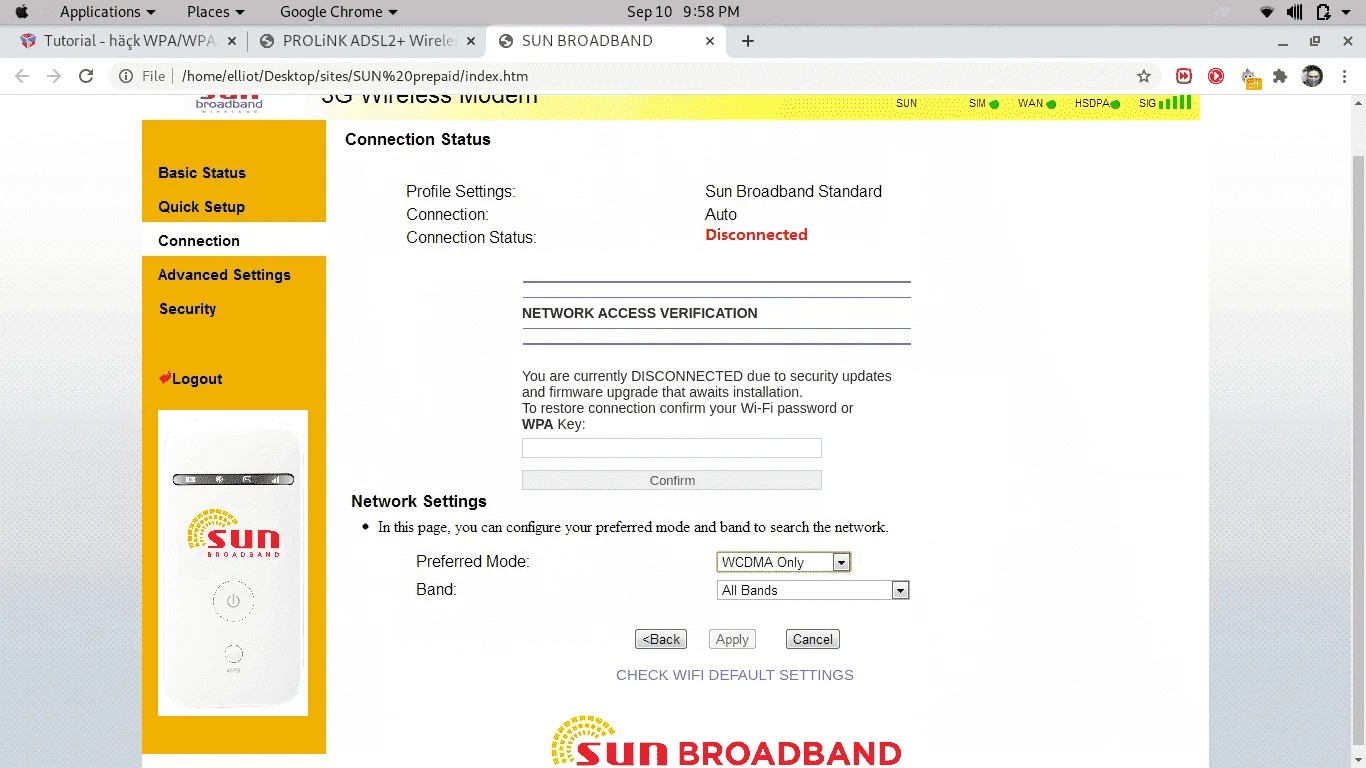
Task: Open the Applications menu
Action: click(107, 12)
